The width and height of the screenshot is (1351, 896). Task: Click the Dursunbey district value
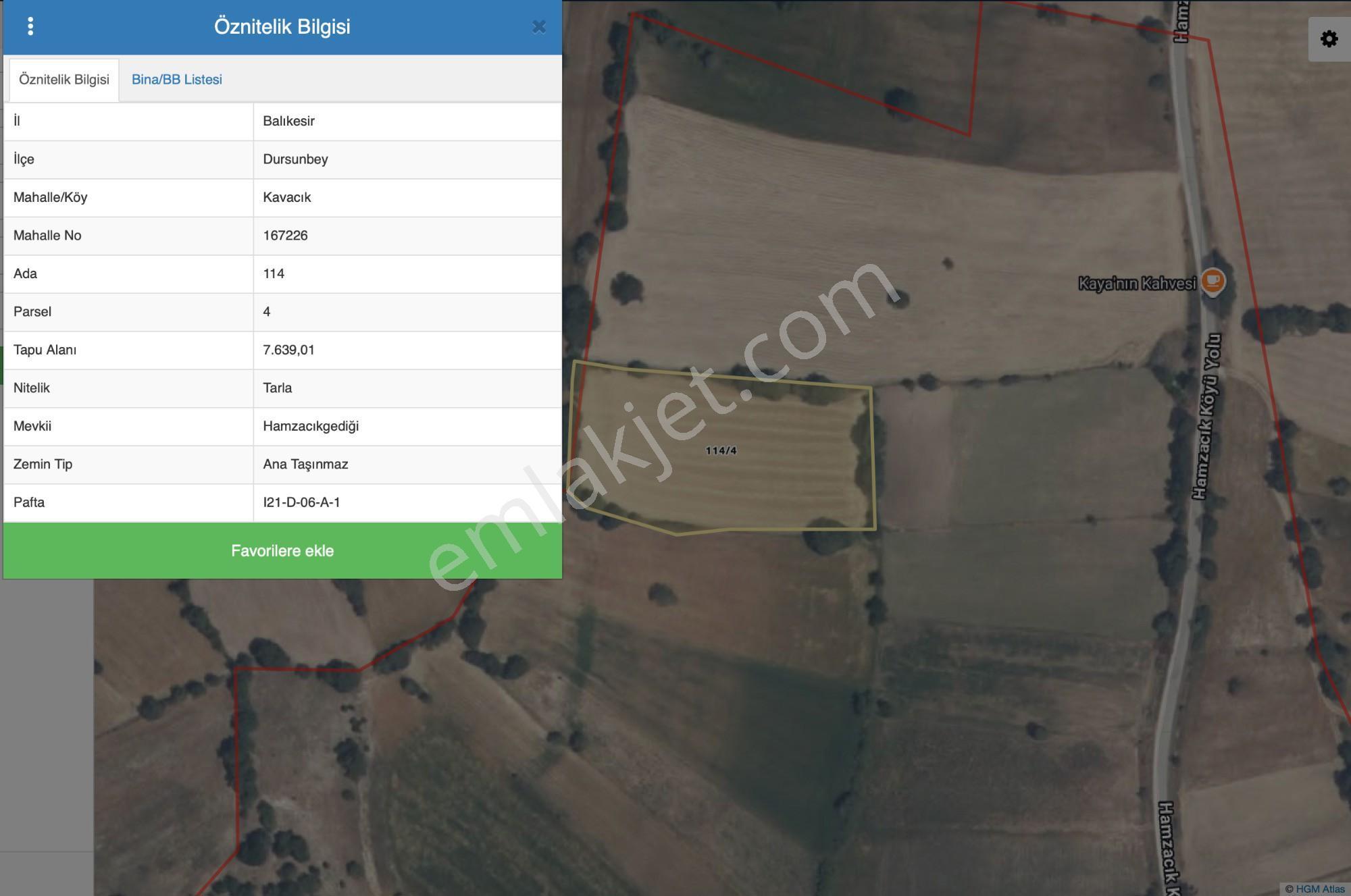click(x=296, y=159)
